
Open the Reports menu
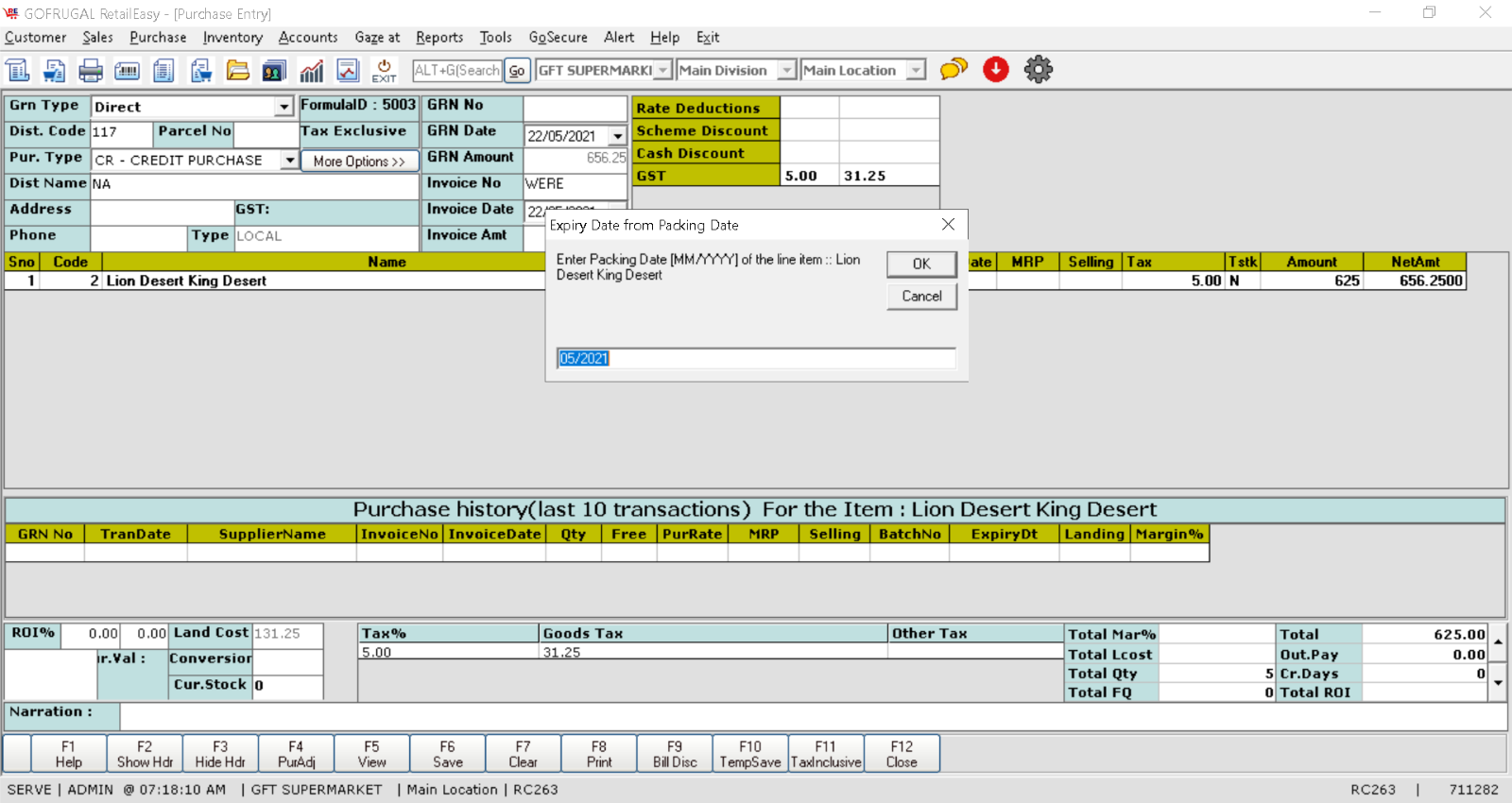pyautogui.click(x=439, y=38)
